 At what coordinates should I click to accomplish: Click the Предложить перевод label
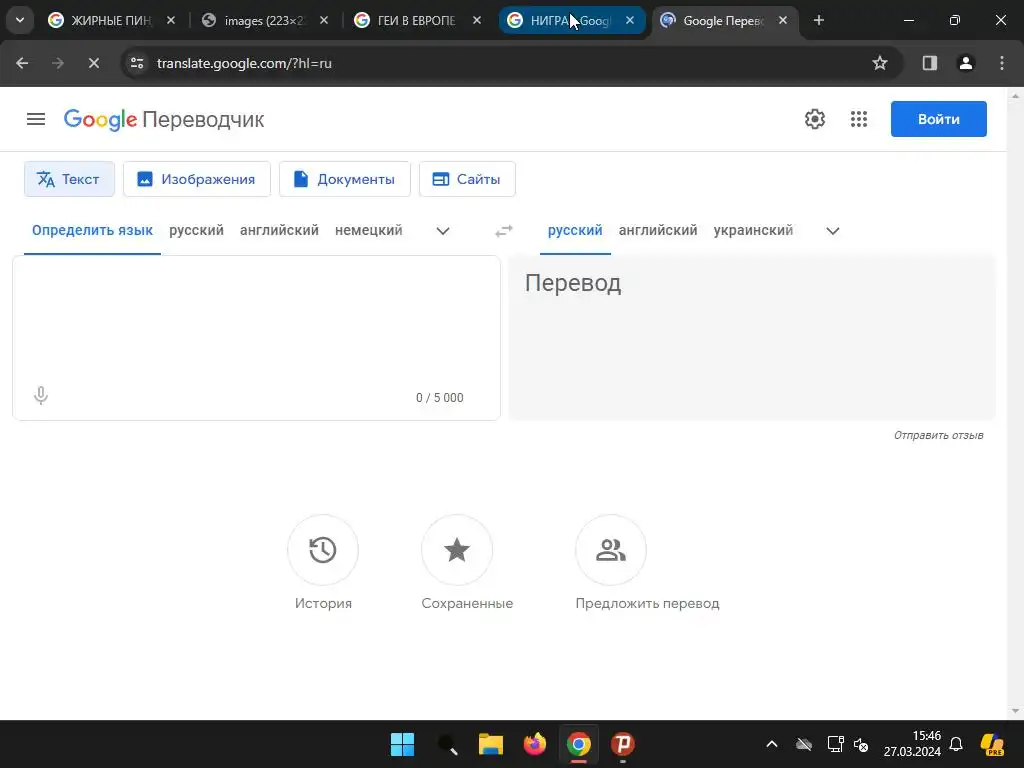(x=647, y=603)
